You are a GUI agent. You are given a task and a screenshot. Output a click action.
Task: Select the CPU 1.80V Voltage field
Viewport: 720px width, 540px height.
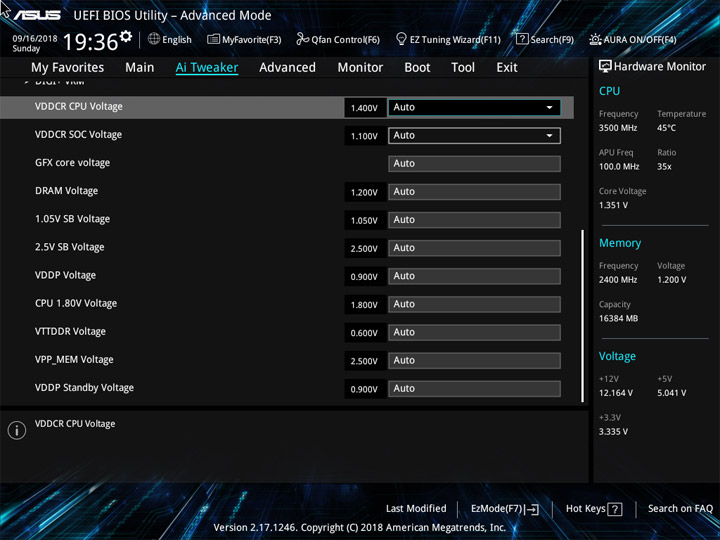[474, 304]
